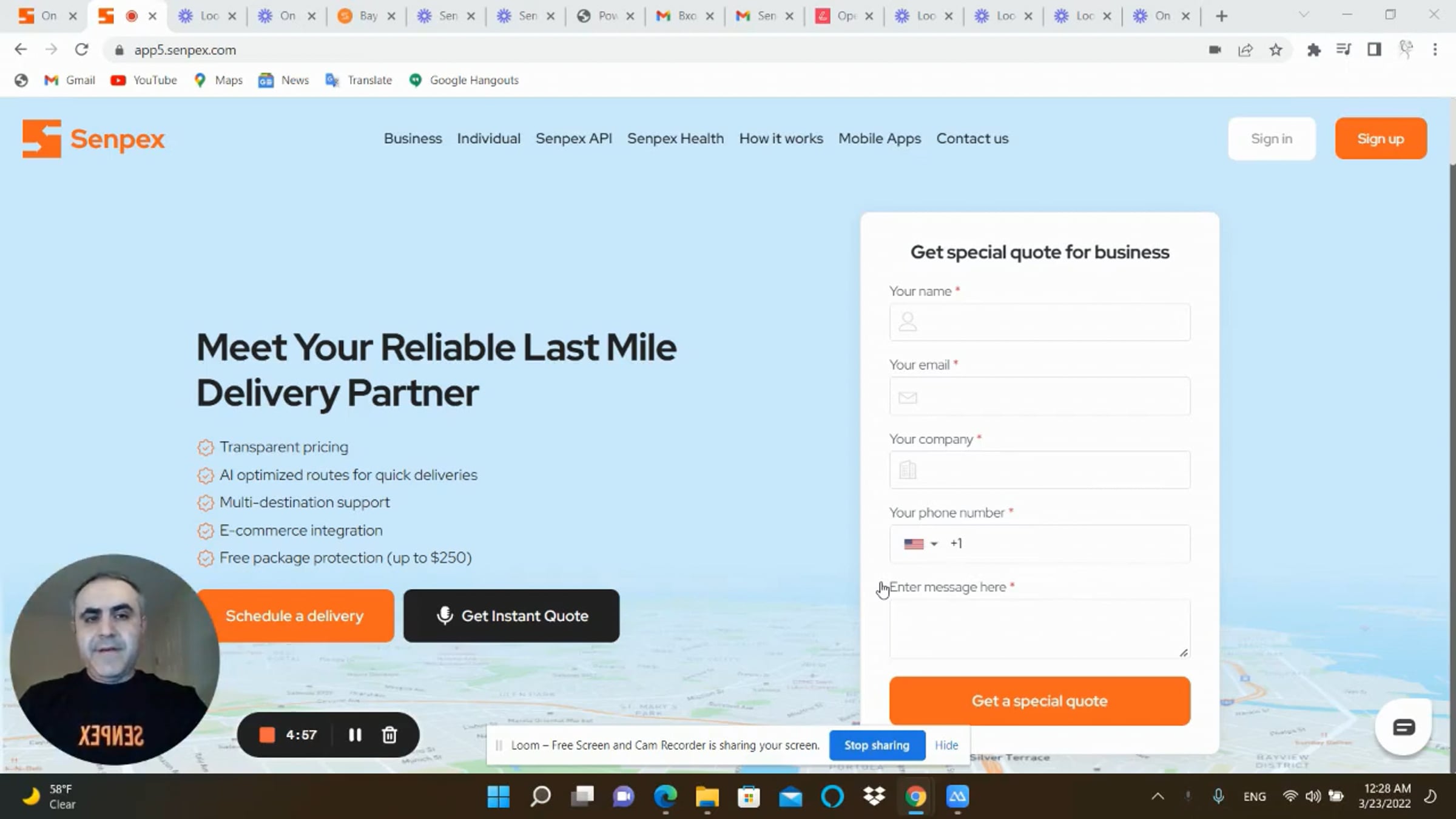Open the Windows Start menu
Image resolution: width=1456 pixels, height=819 pixels.
pos(499,797)
